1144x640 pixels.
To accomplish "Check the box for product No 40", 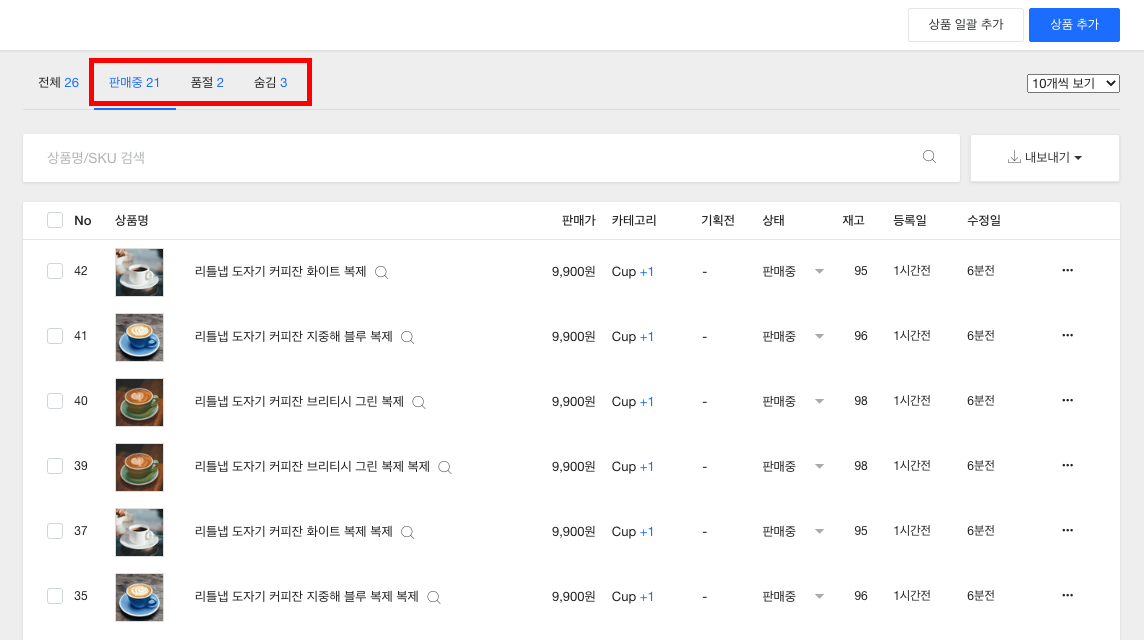I will coord(55,401).
